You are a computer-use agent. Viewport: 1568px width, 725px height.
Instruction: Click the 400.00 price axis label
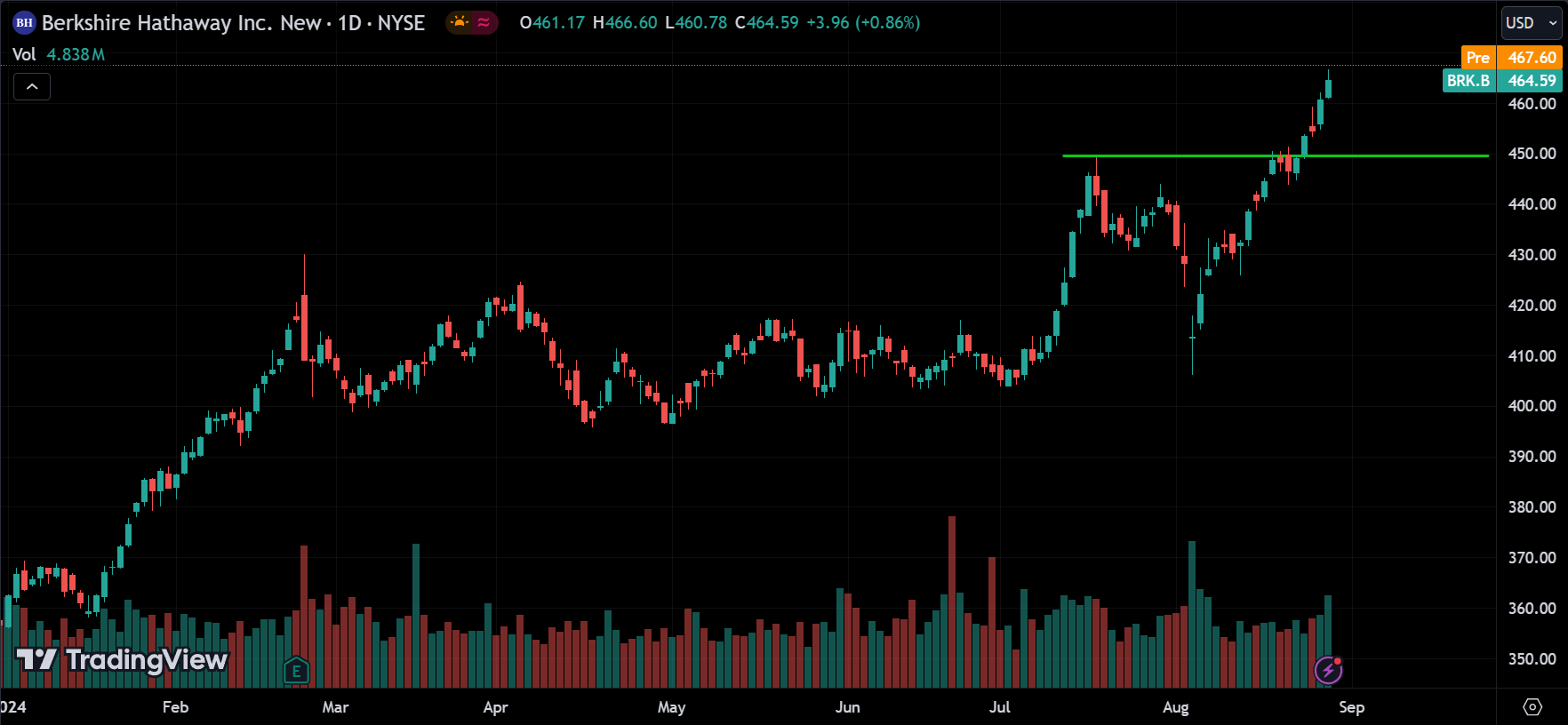(1532, 406)
